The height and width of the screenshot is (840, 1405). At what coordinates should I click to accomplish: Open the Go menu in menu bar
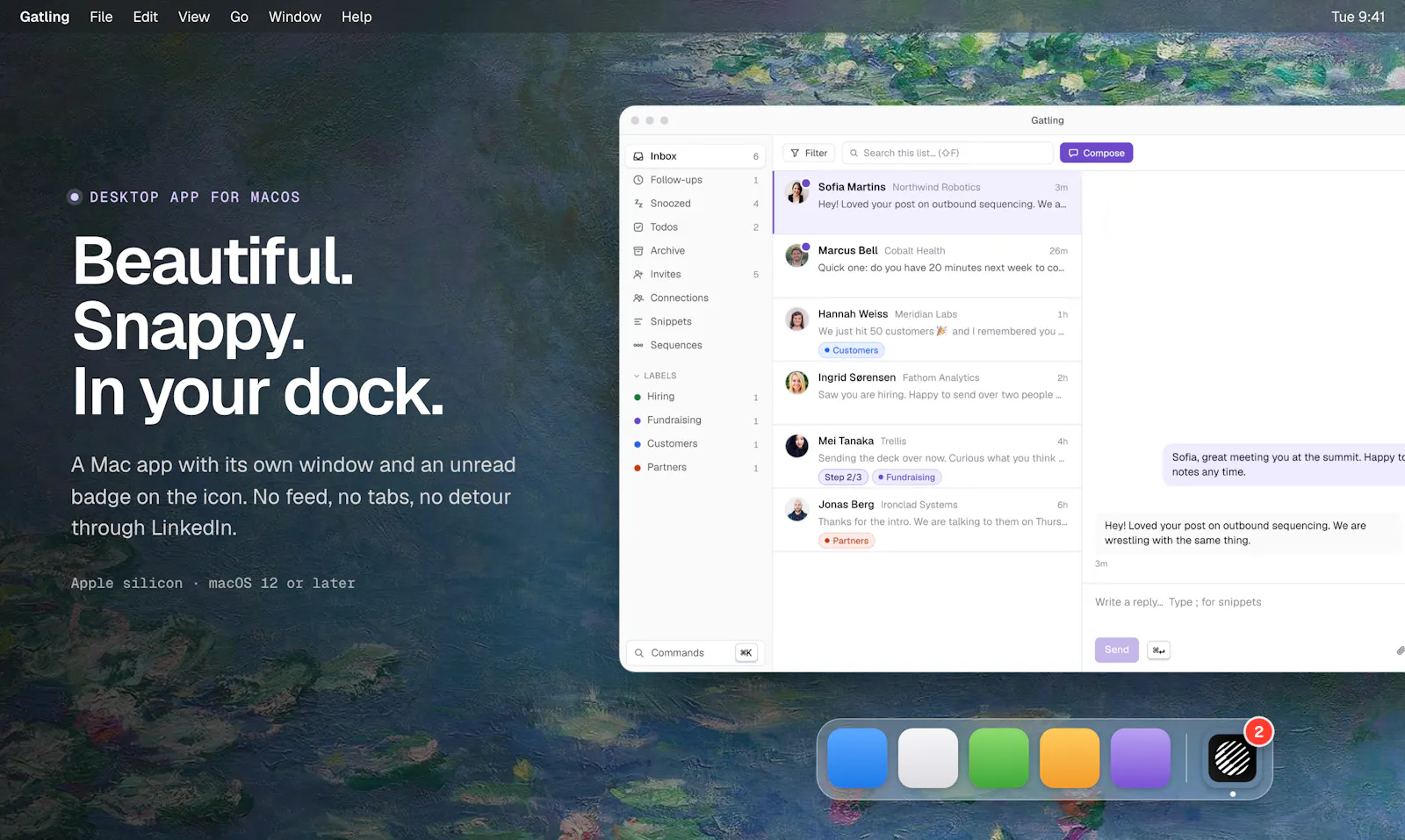tap(239, 17)
